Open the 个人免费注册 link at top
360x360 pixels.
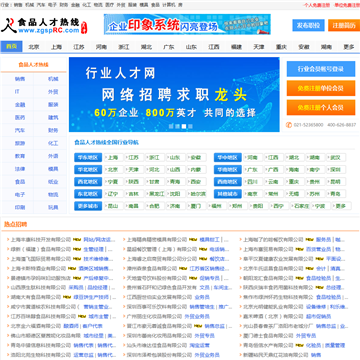pos(317,5)
